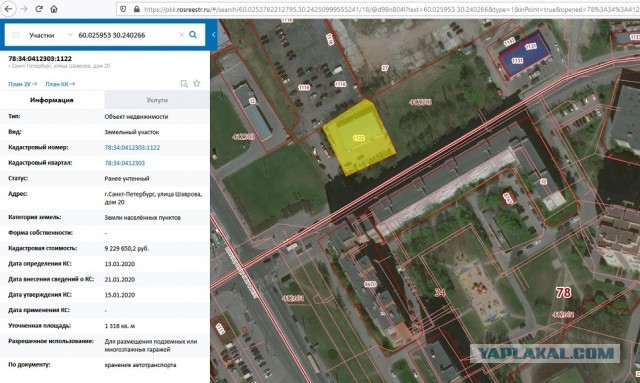Image resolution: width=640 pixels, height=383 pixels.
Task: Select Земельный участок value
Action: click(132, 132)
